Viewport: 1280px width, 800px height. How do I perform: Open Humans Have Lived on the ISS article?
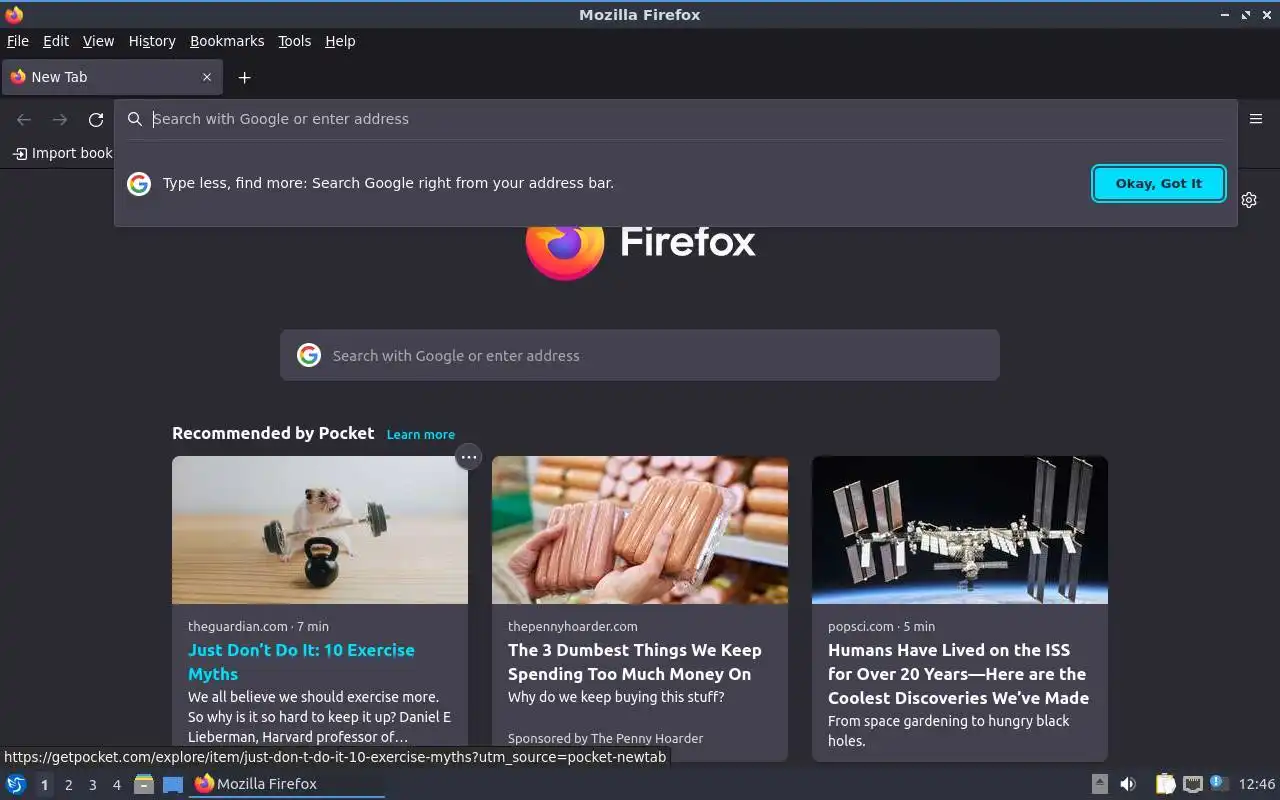pyautogui.click(x=958, y=674)
